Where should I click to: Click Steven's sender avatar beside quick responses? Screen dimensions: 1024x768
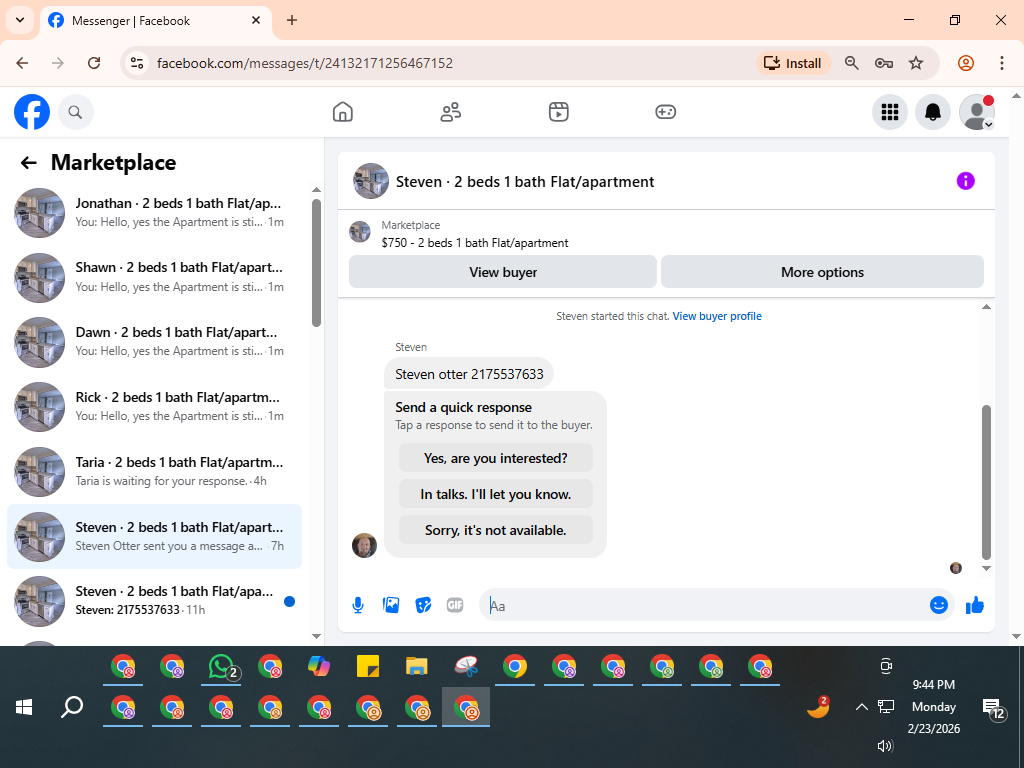coord(364,545)
